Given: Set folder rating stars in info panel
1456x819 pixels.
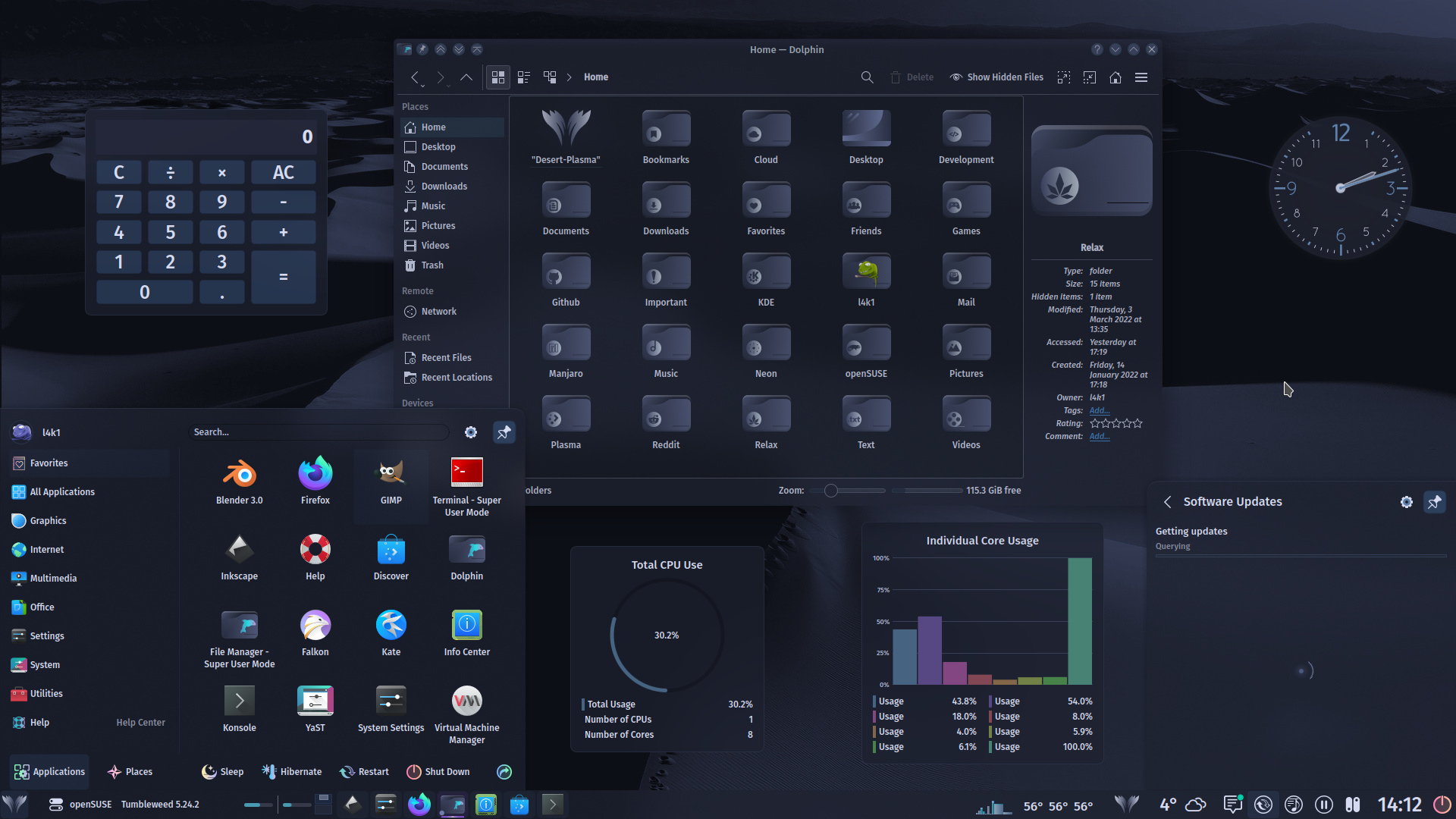Looking at the screenshot, I should pyautogui.click(x=1116, y=424).
